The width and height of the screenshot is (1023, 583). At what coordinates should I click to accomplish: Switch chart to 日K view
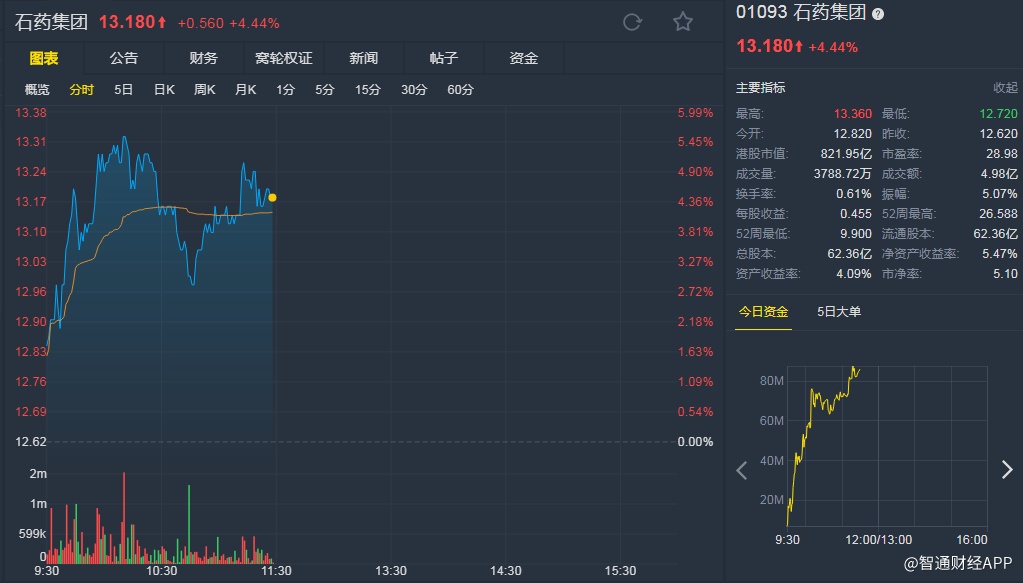click(164, 90)
